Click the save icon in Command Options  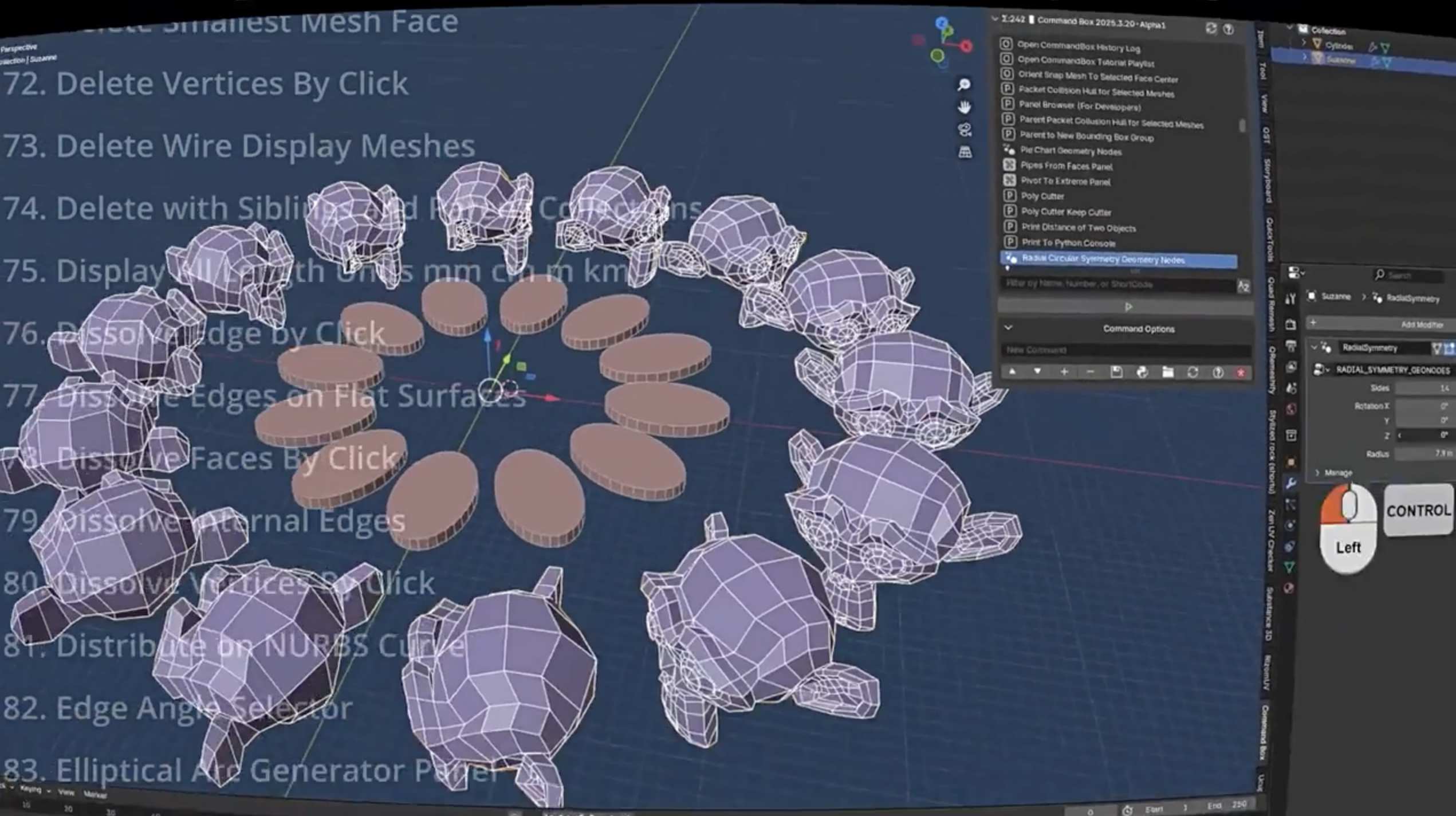click(x=1116, y=372)
